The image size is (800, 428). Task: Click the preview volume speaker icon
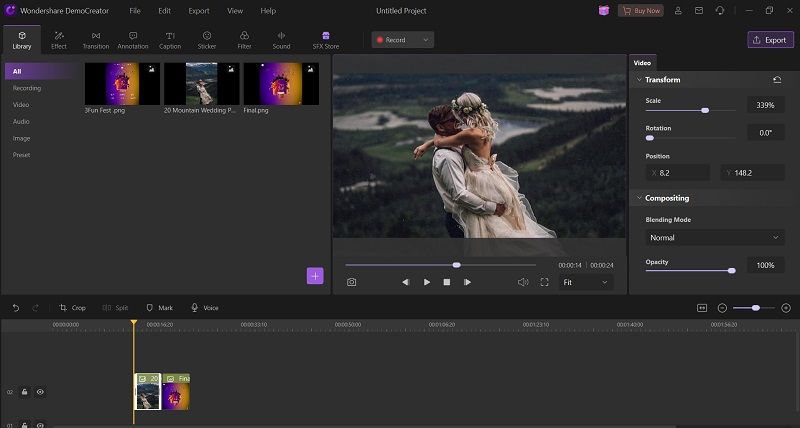pos(523,282)
